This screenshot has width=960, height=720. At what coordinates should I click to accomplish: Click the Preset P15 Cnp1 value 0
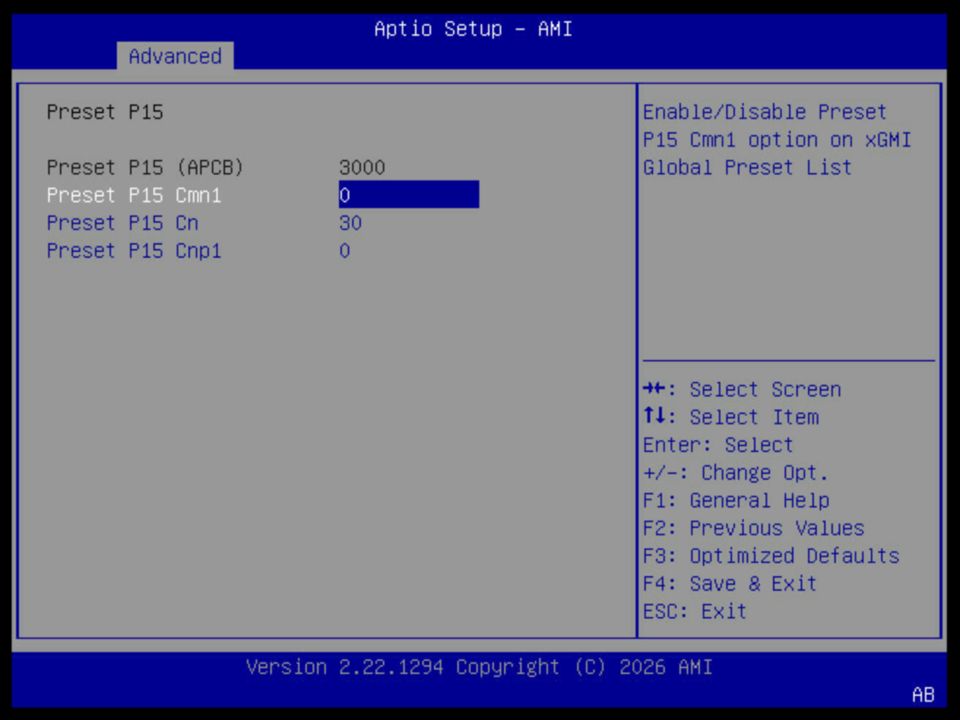(x=345, y=251)
